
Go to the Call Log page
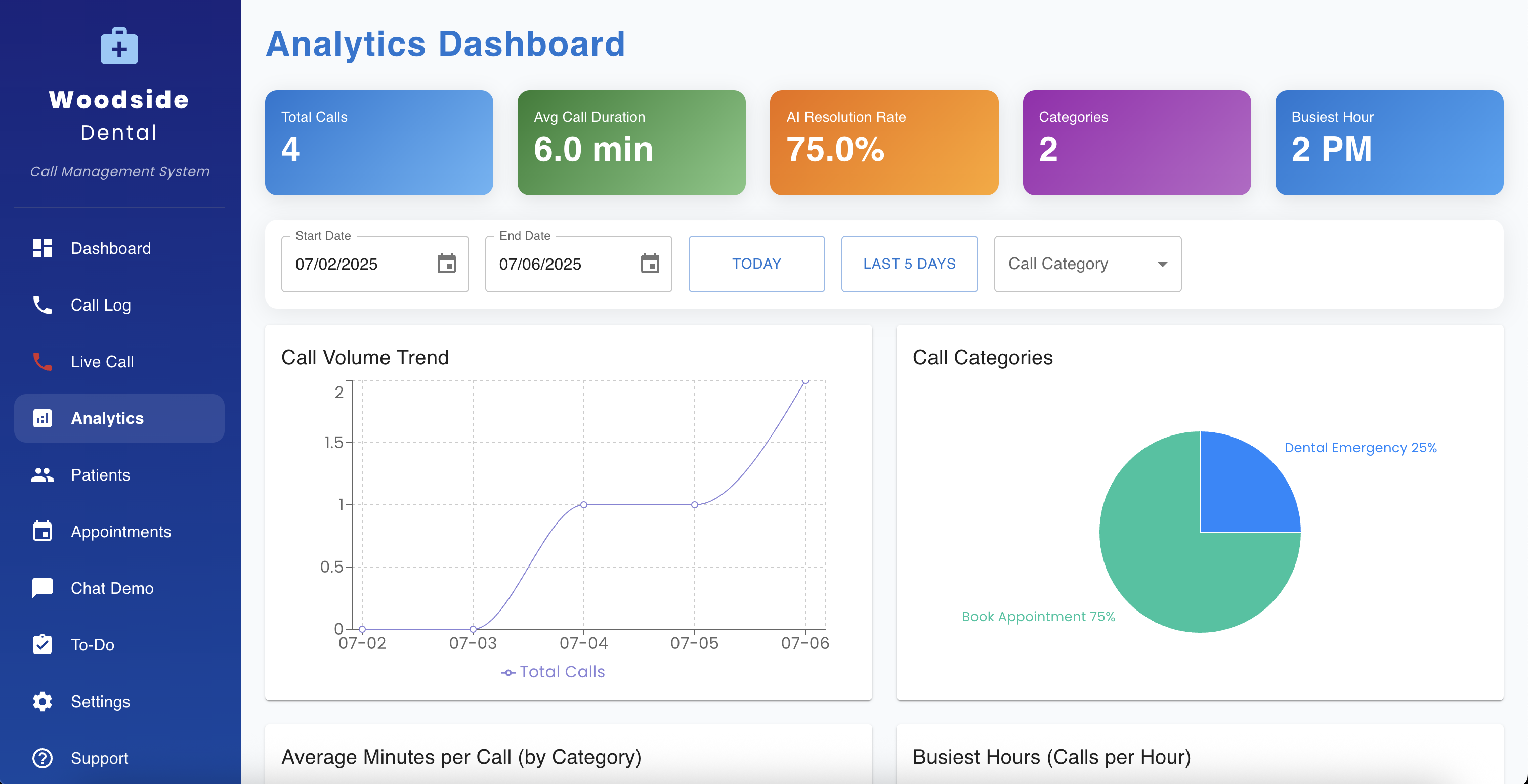tap(119, 305)
